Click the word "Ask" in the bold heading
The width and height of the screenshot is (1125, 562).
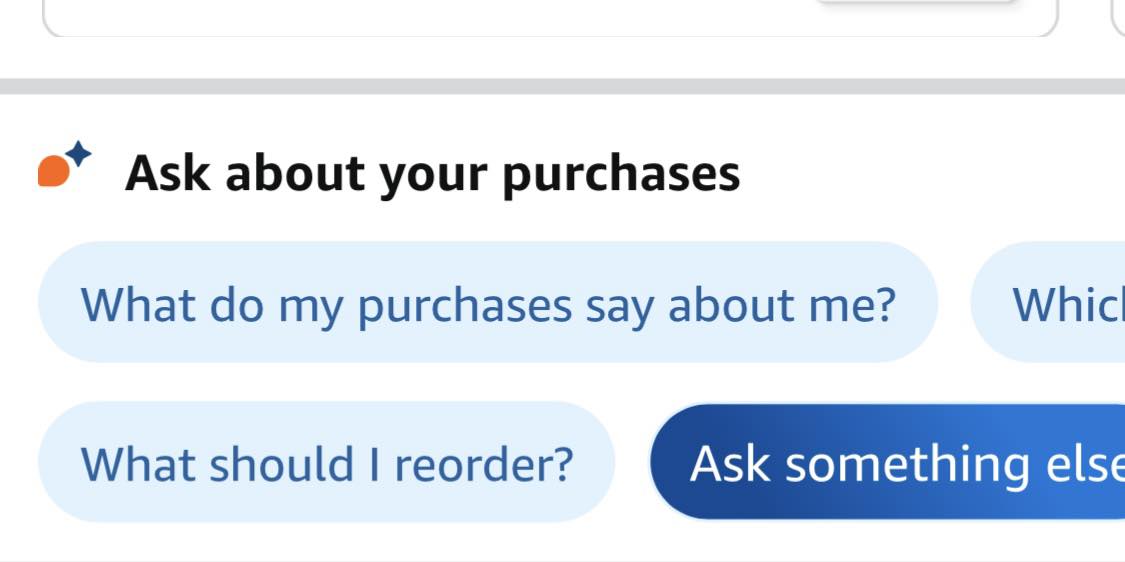click(167, 173)
